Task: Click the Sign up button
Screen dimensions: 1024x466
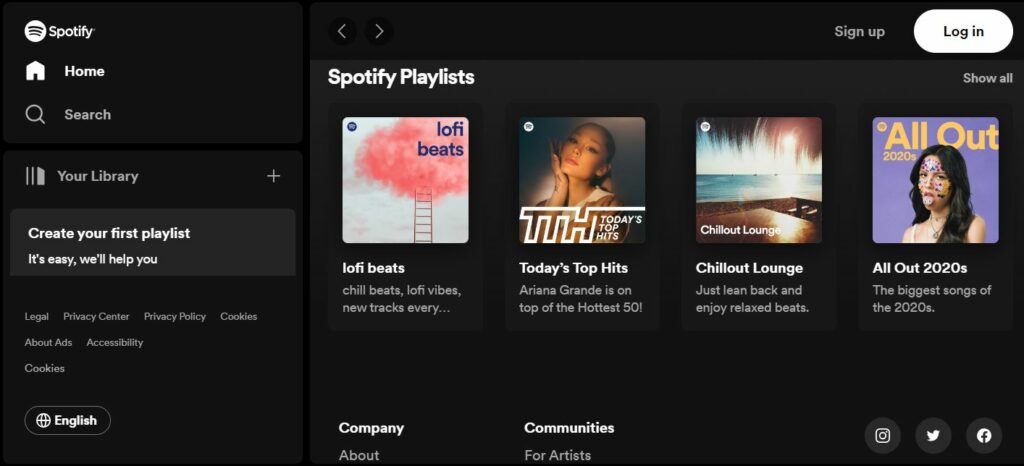Action: [x=859, y=31]
